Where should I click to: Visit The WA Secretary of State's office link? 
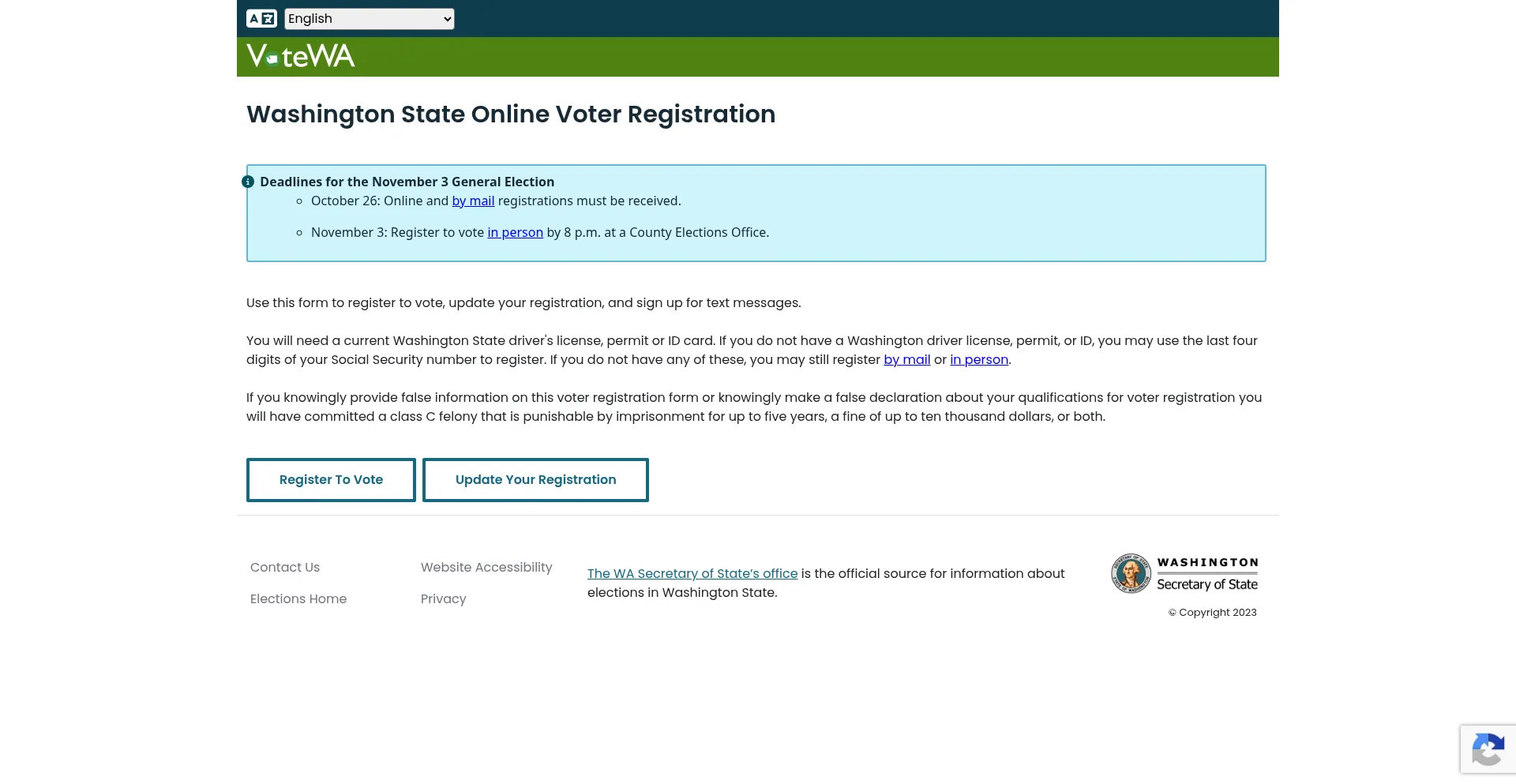point(692,573)
